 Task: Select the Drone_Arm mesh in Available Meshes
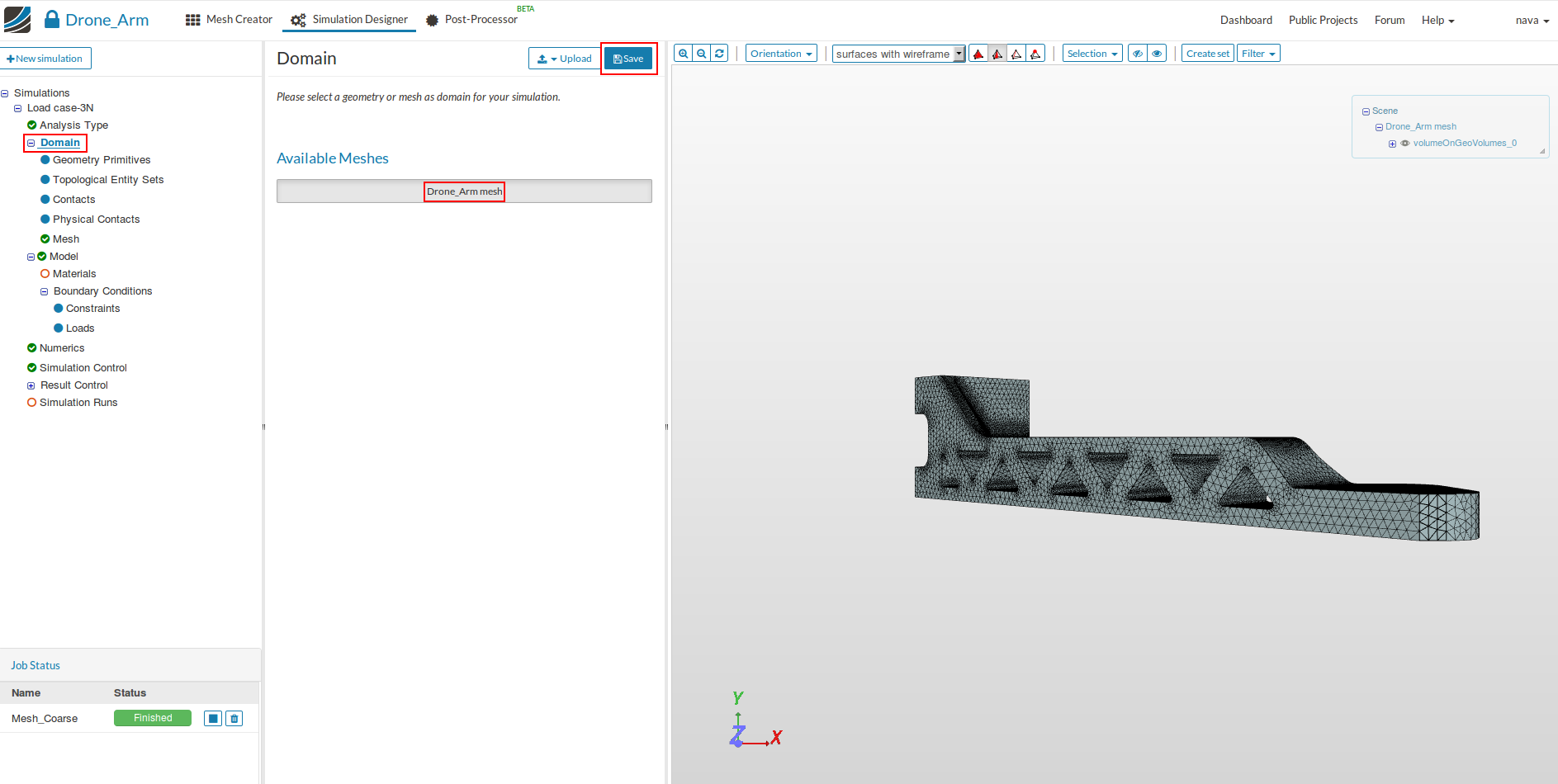[x=464, y=191]
